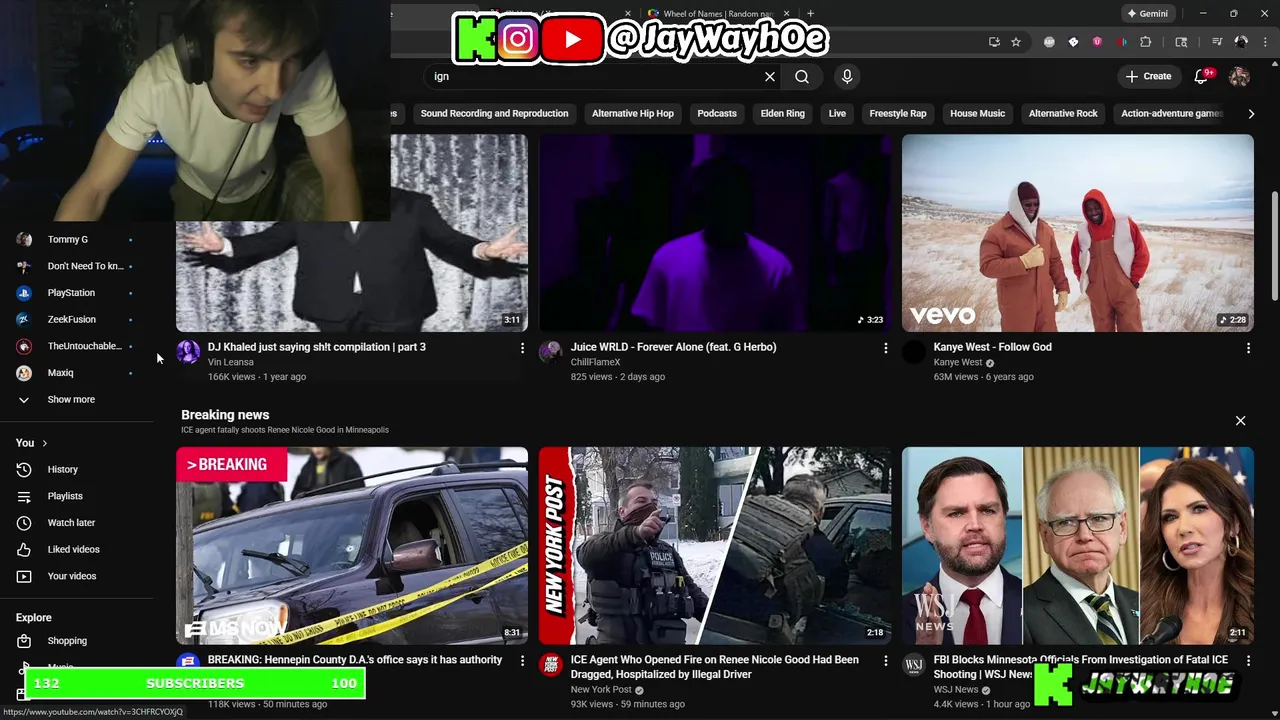Open DJ Khaled compilation video title

pos(317,347)
